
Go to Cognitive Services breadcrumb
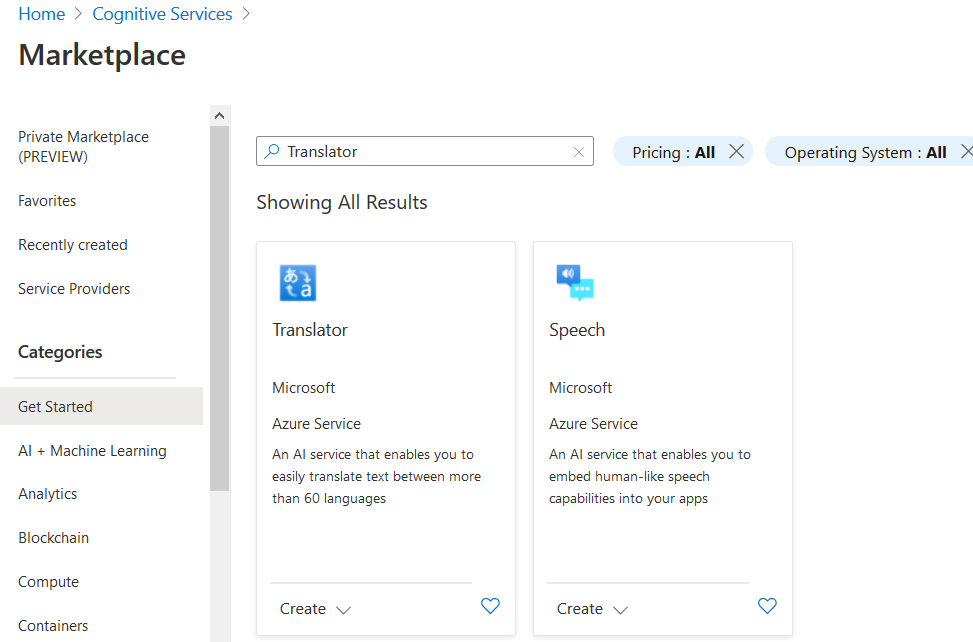pyautogui.click(x=162, y=14)
